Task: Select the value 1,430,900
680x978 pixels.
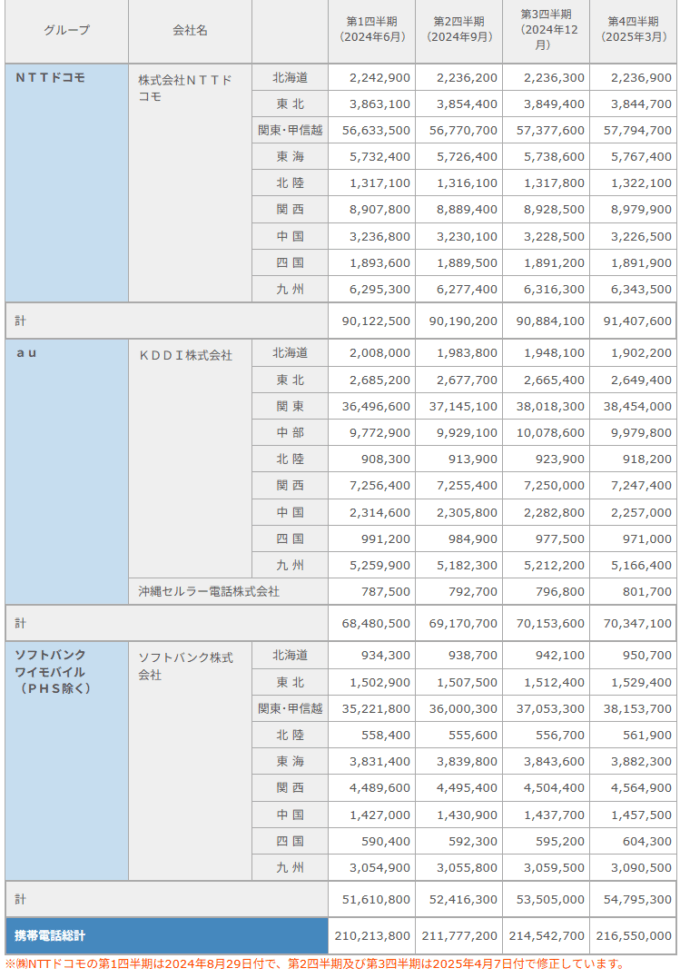Action: [x=467, y=815]
